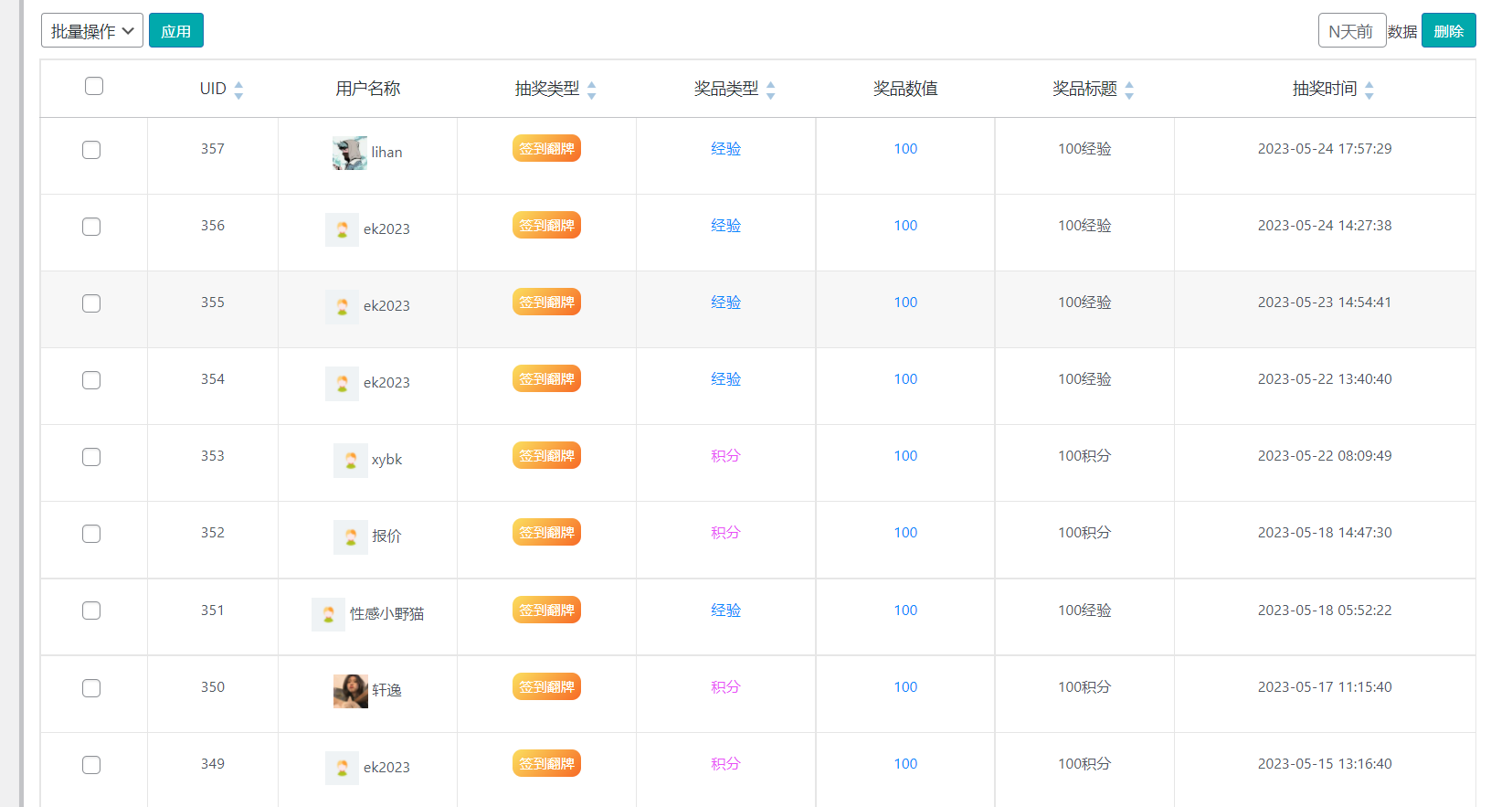
Task: Click 积分 prize type link in row 349
Action: pyautogui.click(x=725, y=764)
